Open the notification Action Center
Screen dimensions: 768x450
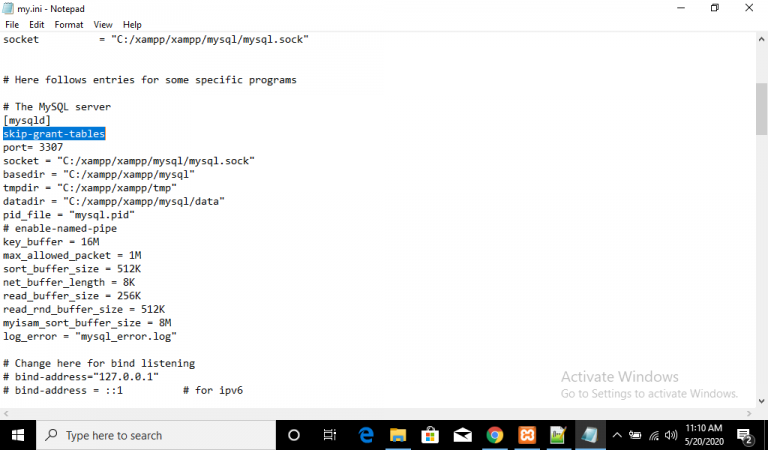(x=745, y=435)
